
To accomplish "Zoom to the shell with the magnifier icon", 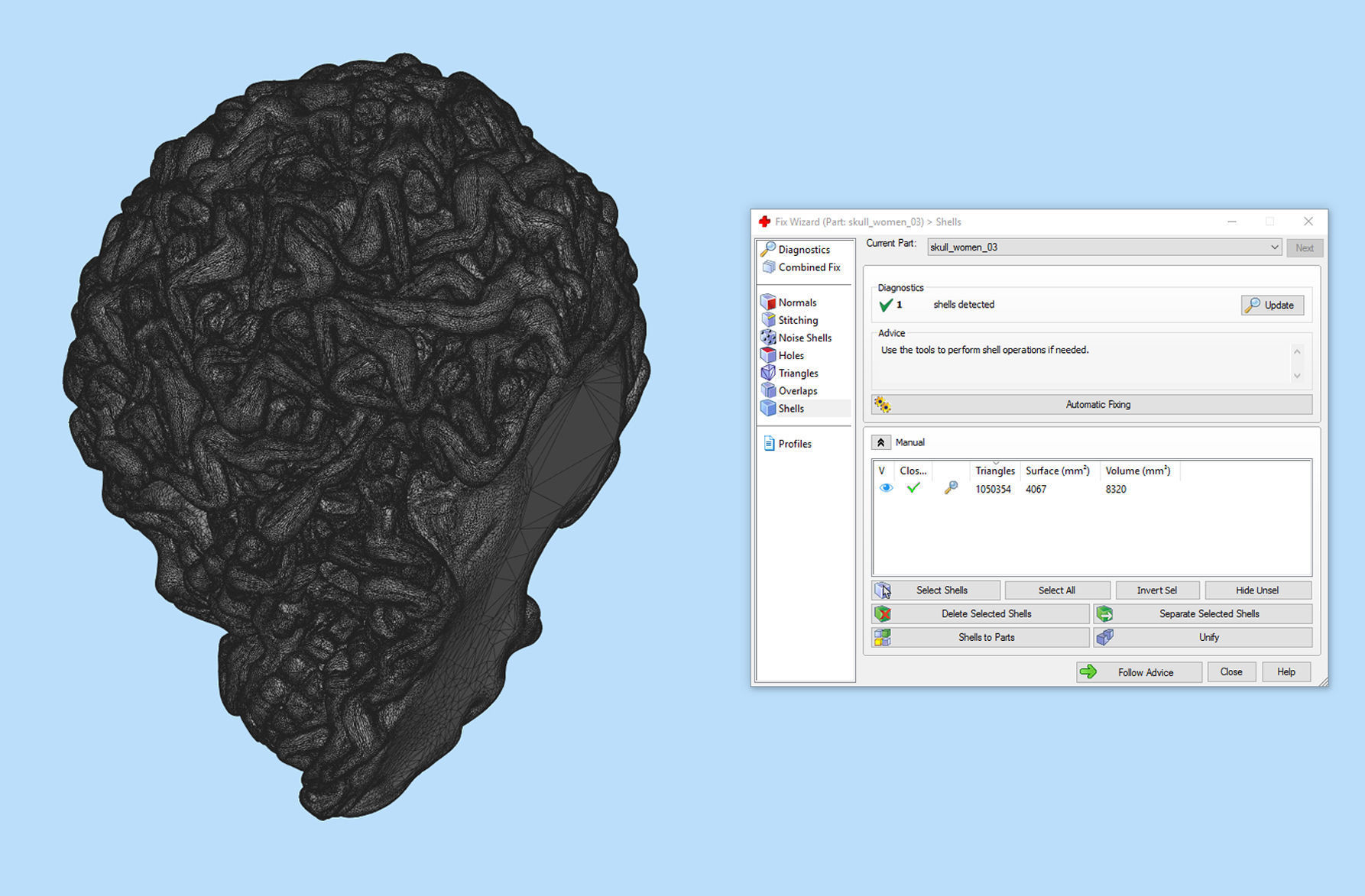I will click(x=951, y=487).
